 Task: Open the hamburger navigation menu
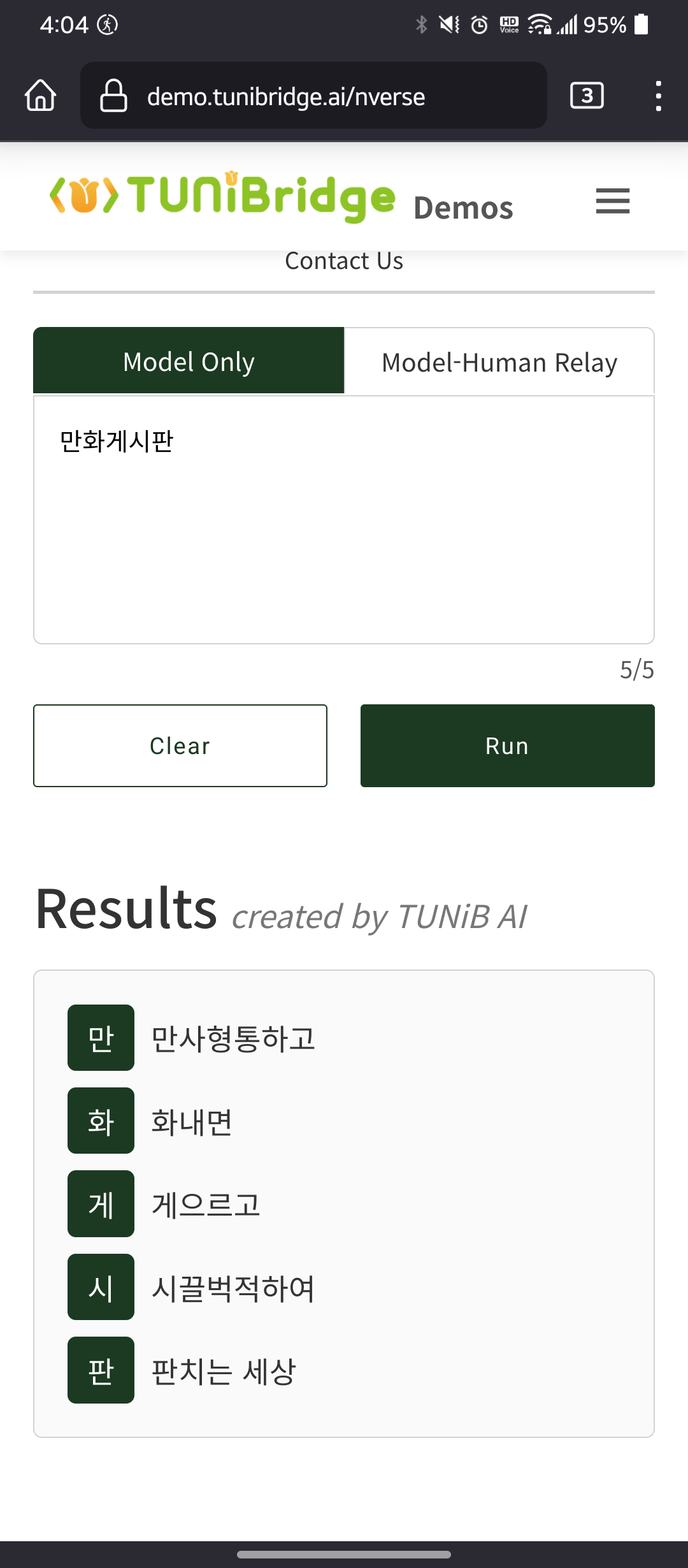[613, 201]
